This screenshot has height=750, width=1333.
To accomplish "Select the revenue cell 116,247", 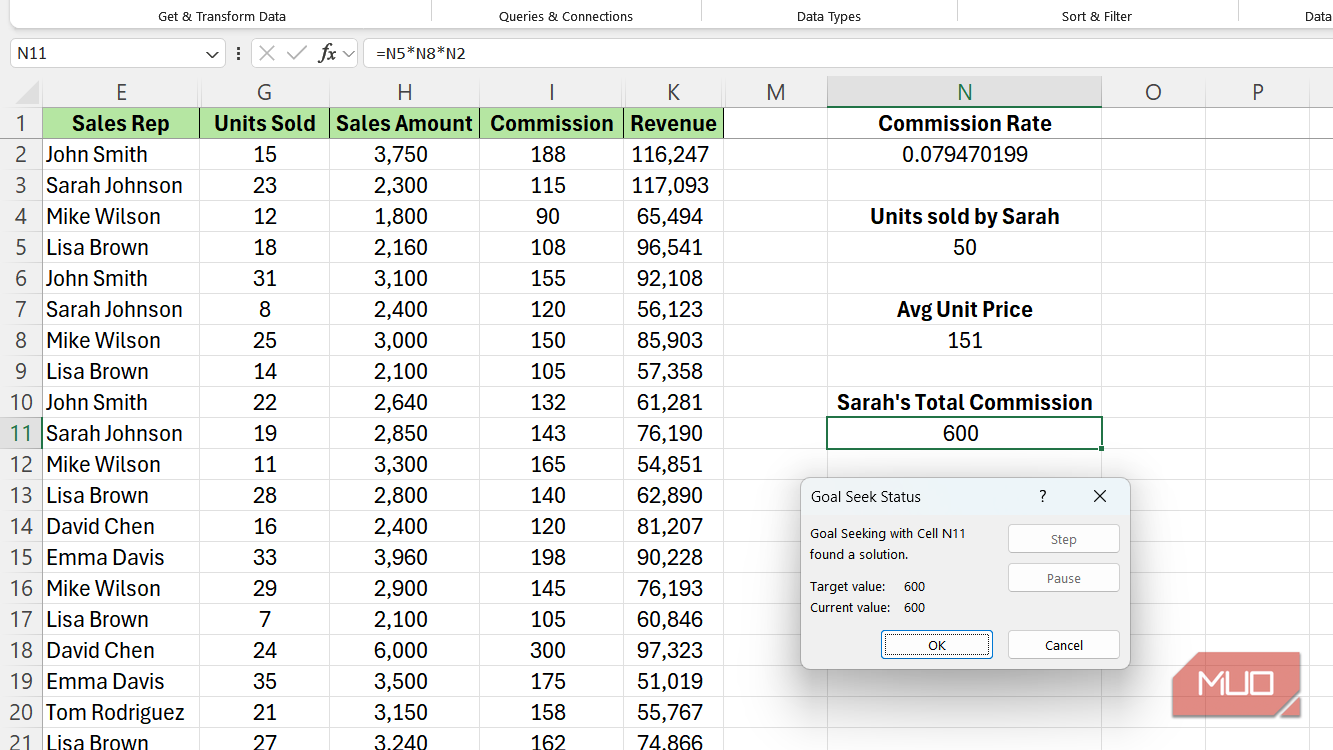I will [x=673, y=154].
